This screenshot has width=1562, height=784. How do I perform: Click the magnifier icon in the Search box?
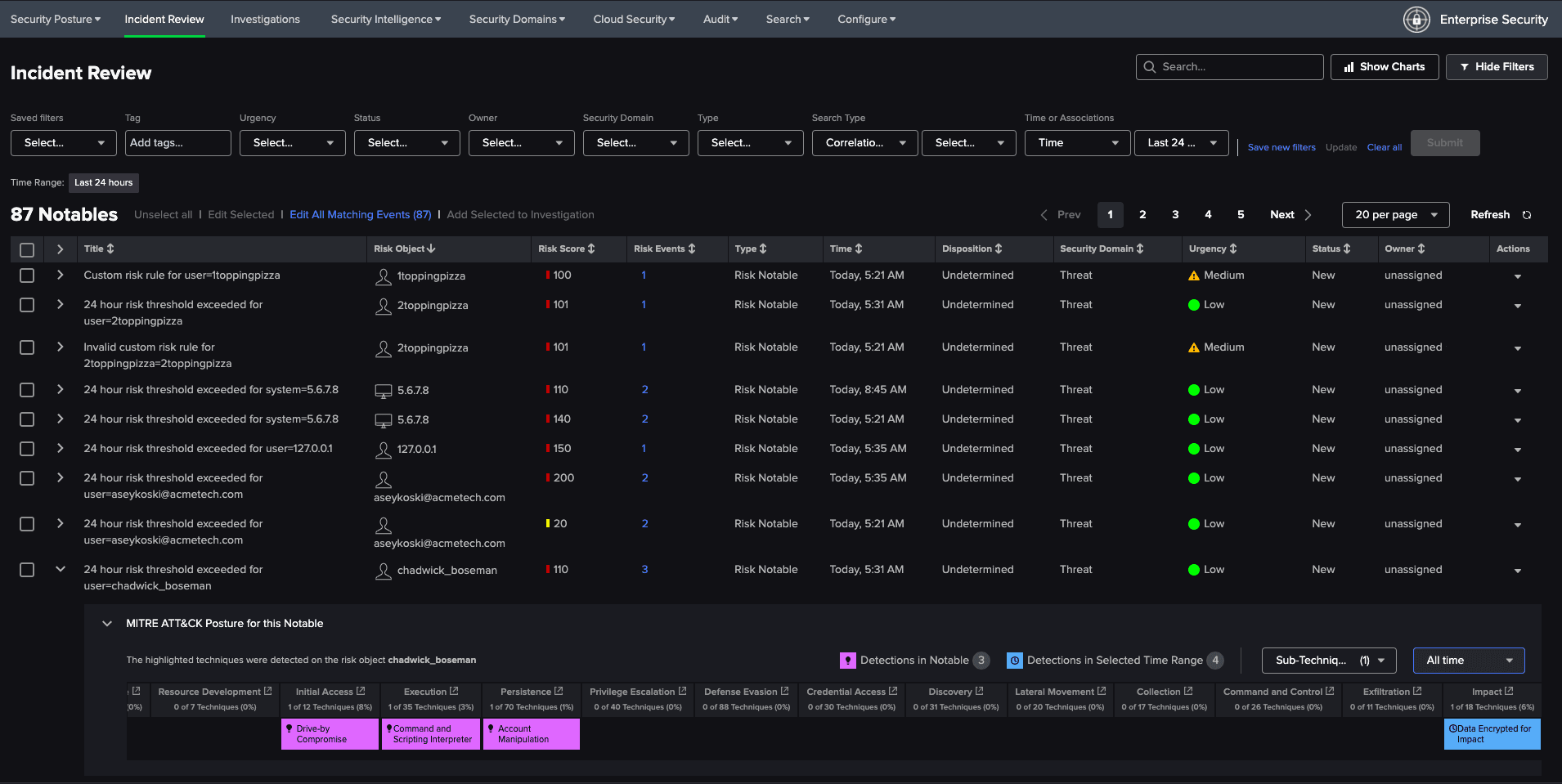coord(1150,66)
